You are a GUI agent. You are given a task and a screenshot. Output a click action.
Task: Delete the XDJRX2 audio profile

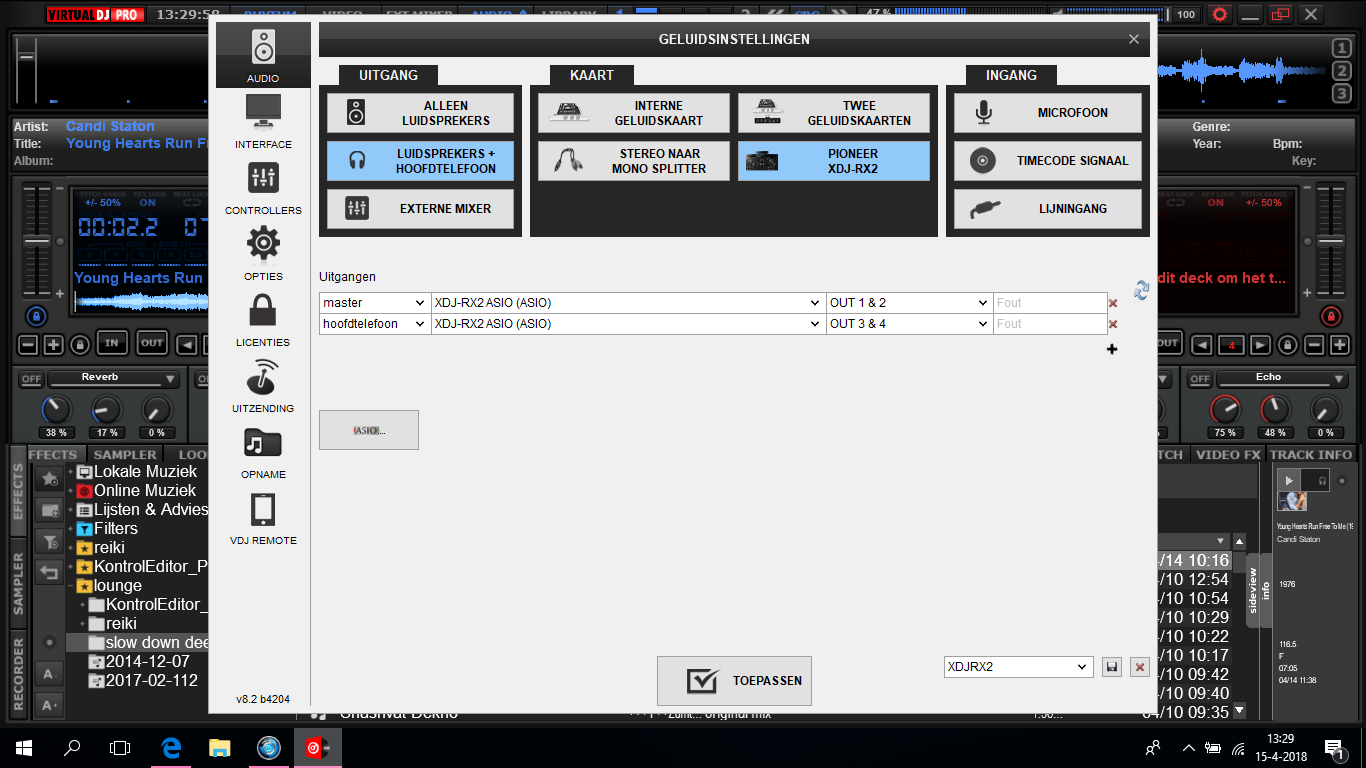1139,667
